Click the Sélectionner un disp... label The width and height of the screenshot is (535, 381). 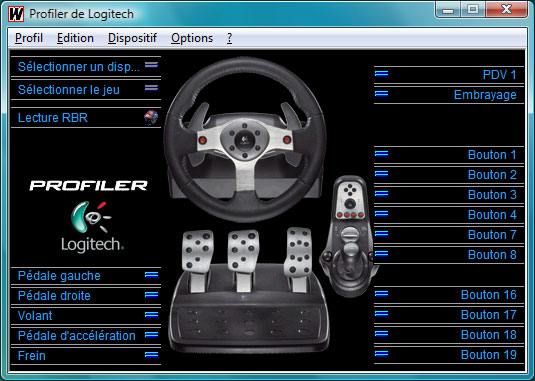(78, 67)
